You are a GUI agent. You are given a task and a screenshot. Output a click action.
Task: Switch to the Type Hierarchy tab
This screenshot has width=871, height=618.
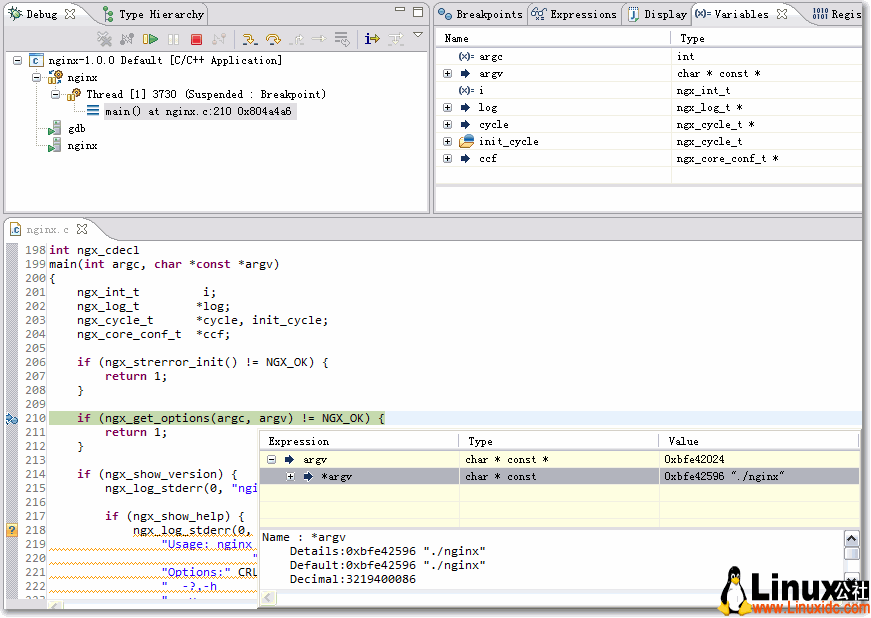(154, 14)
